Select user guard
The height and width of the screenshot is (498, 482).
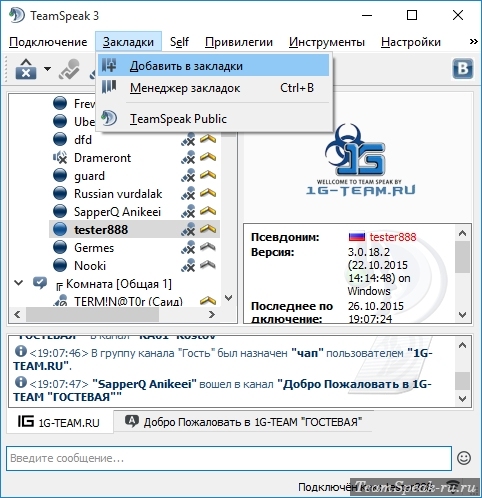(89, 176)
